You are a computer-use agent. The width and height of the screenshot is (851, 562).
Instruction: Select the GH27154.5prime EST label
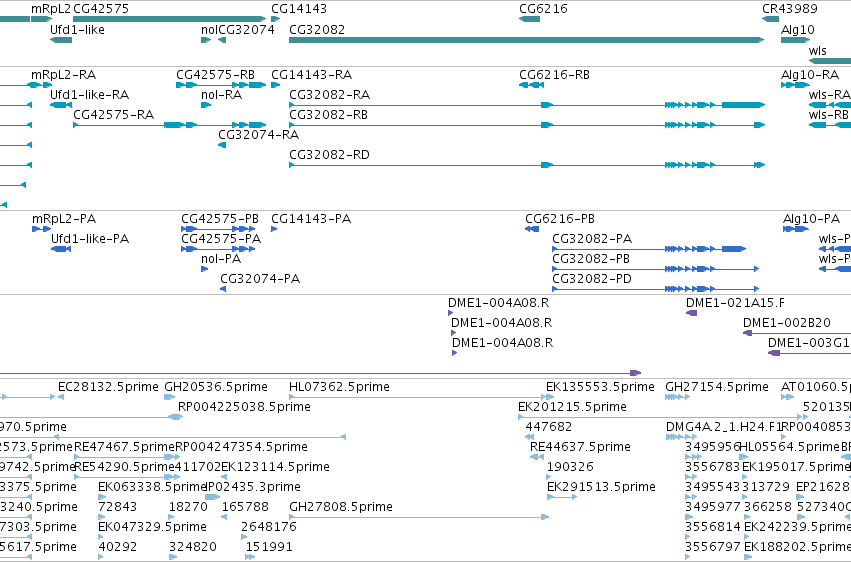(717, 387)
